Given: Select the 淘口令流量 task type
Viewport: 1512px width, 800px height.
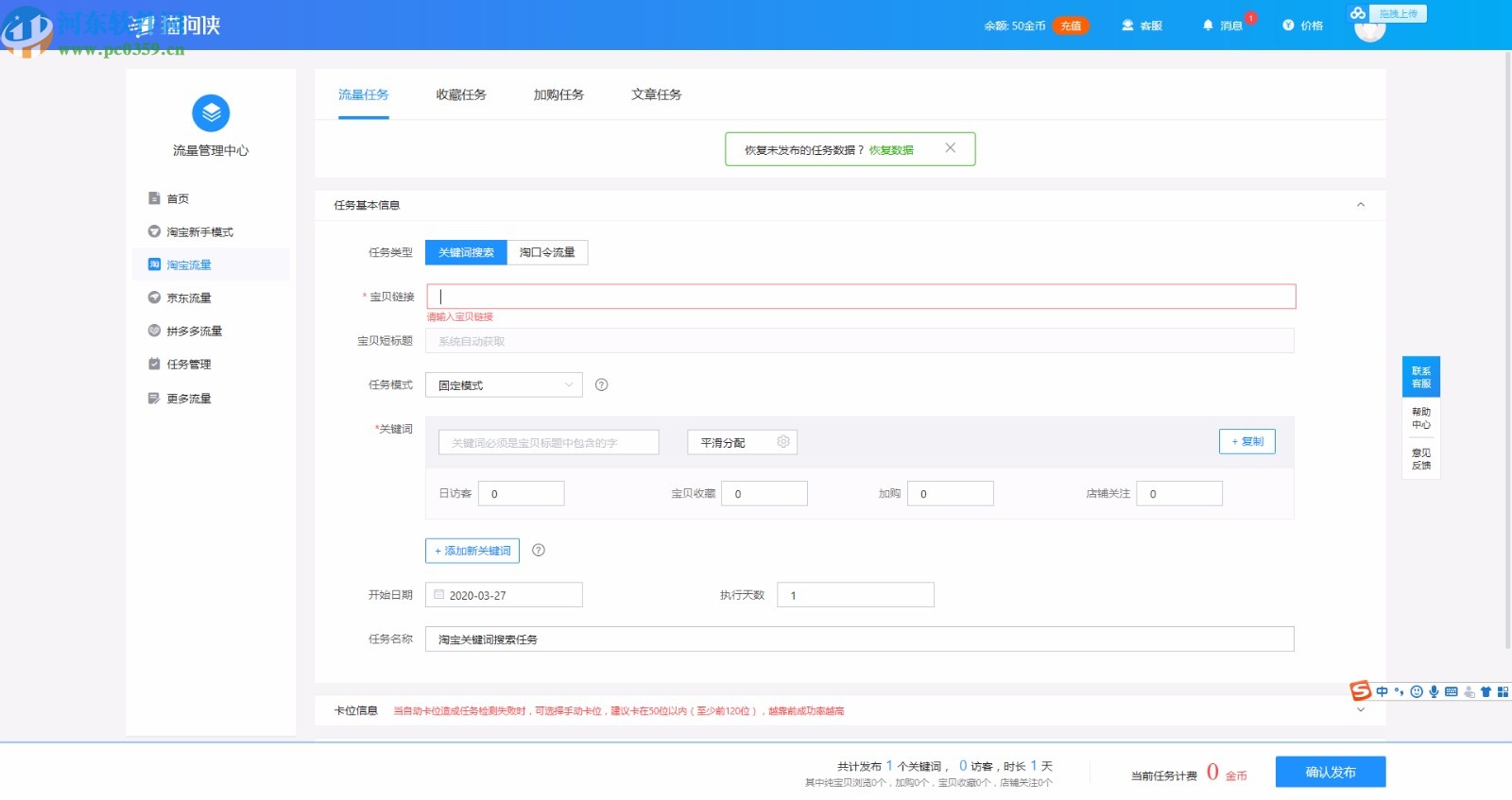Looking at the screenshot, I should [x=547, y=252].
